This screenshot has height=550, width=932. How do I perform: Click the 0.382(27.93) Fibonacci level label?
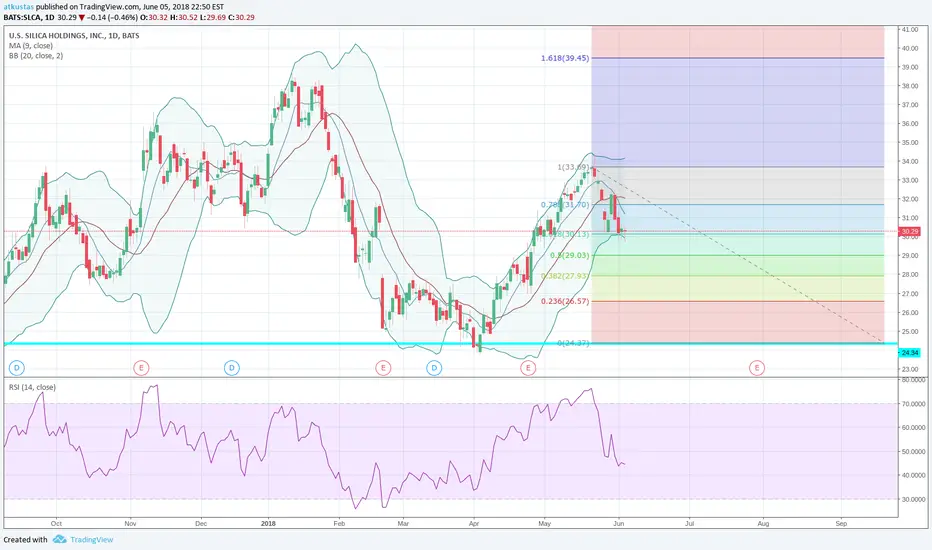point(565,276)
